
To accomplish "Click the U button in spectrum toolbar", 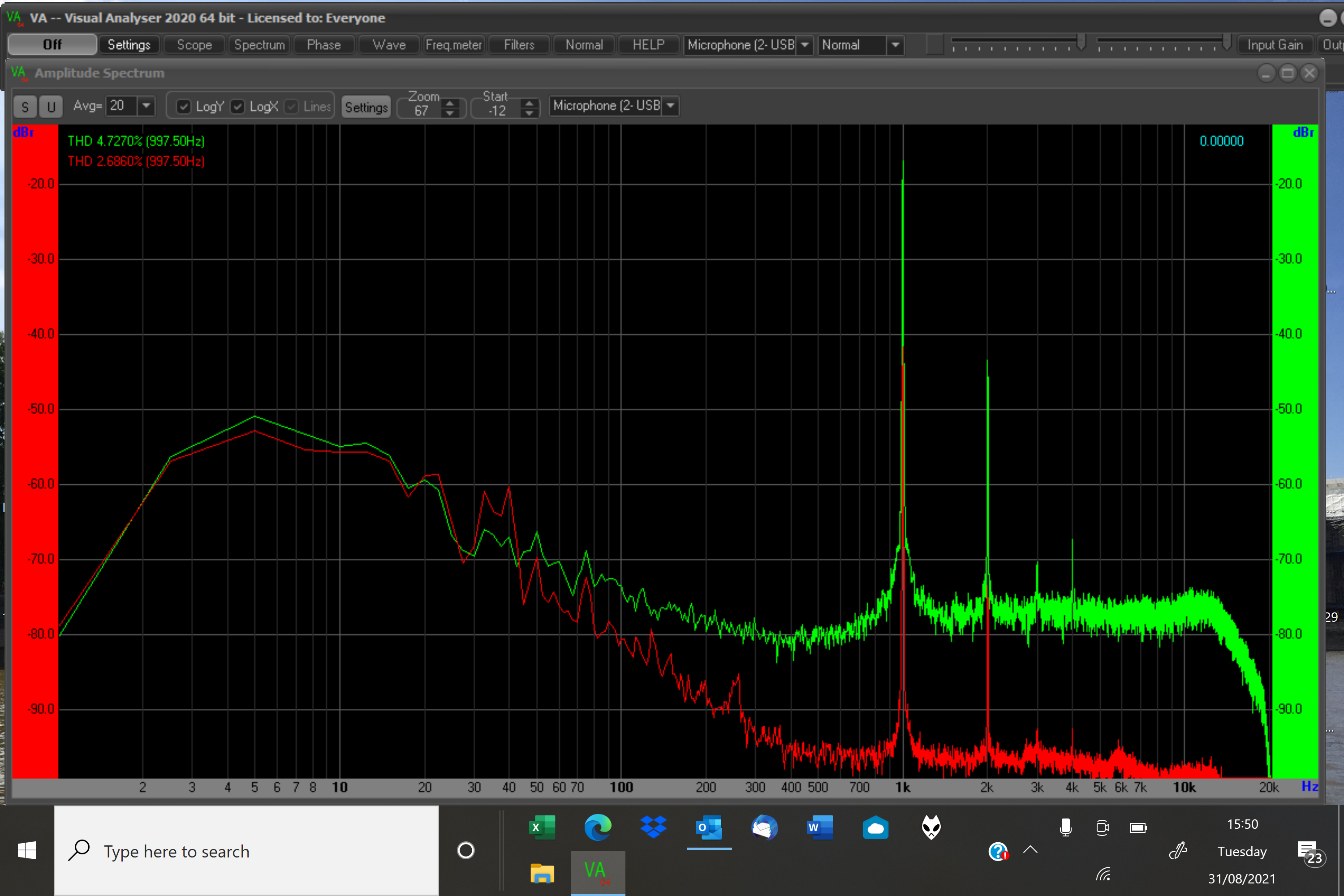I will (51, 107).
